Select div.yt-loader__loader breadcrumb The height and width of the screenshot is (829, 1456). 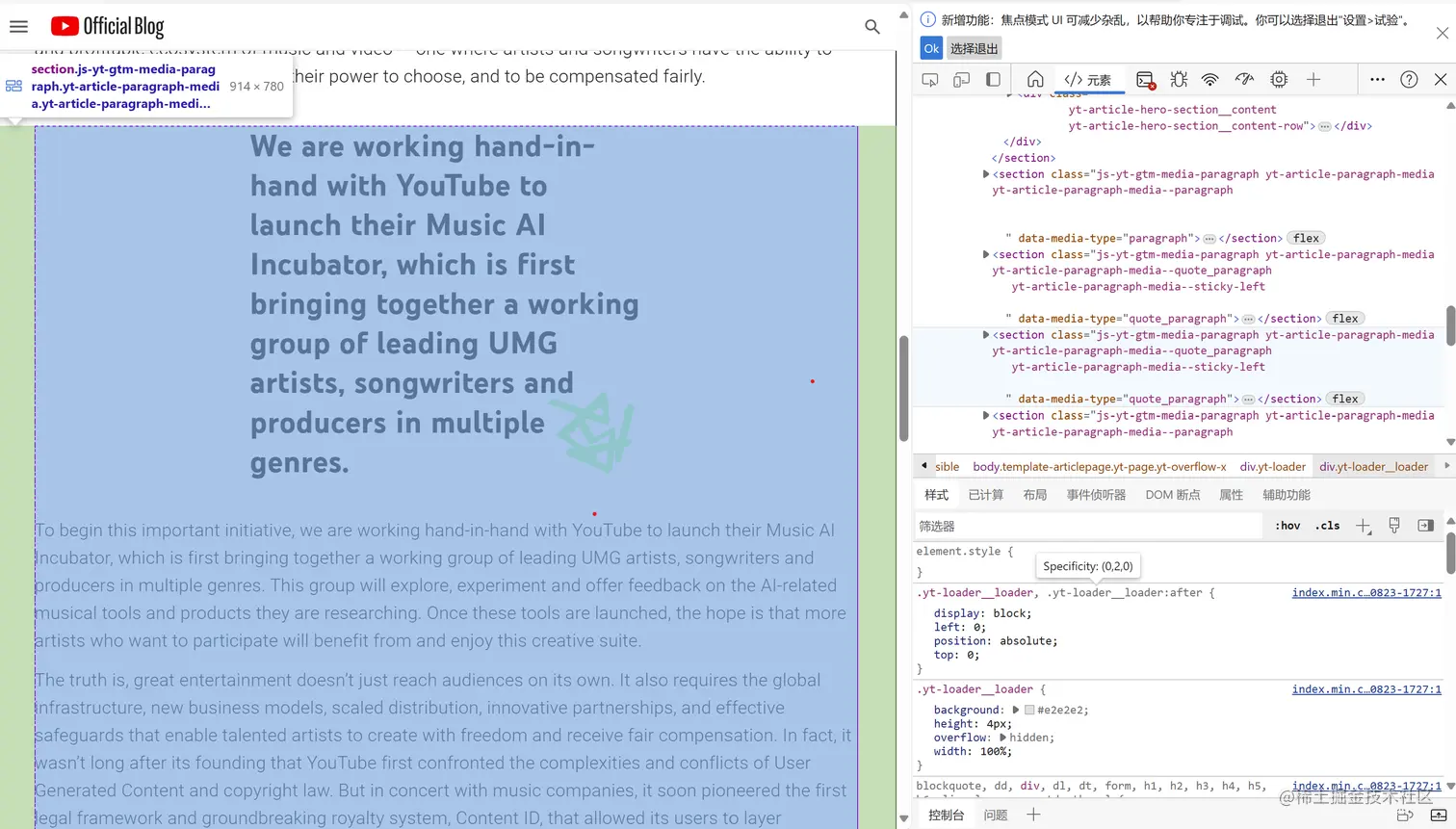click(1374, 467)
